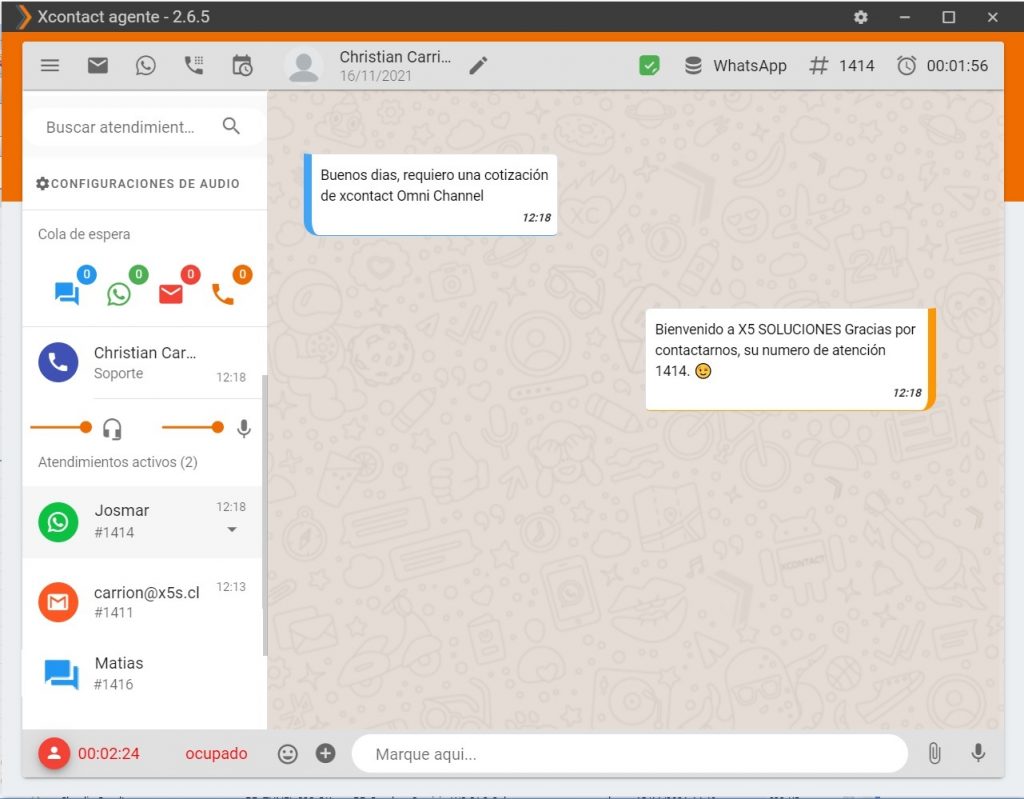
Task: Click the blue chat icon beside Matias
Action: 61,674
